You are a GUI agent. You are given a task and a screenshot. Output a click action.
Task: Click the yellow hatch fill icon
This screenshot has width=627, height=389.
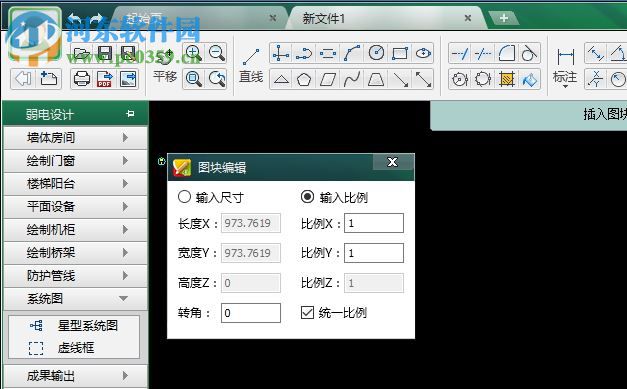tap(506, 79)
